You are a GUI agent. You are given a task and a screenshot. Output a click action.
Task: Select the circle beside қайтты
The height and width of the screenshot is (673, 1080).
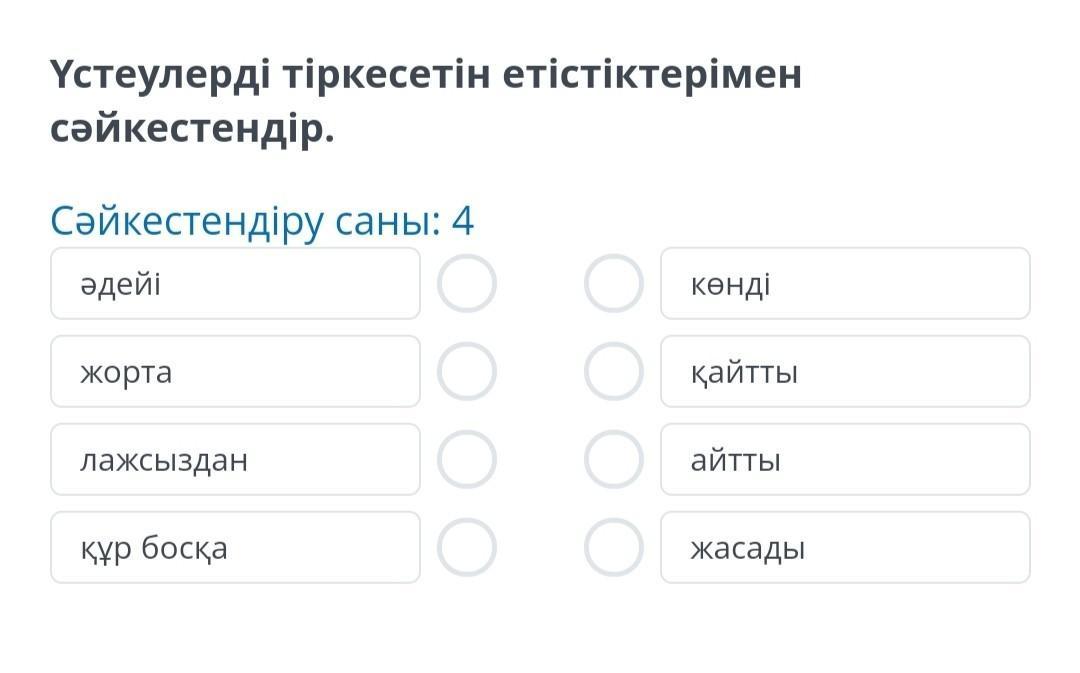613,372
